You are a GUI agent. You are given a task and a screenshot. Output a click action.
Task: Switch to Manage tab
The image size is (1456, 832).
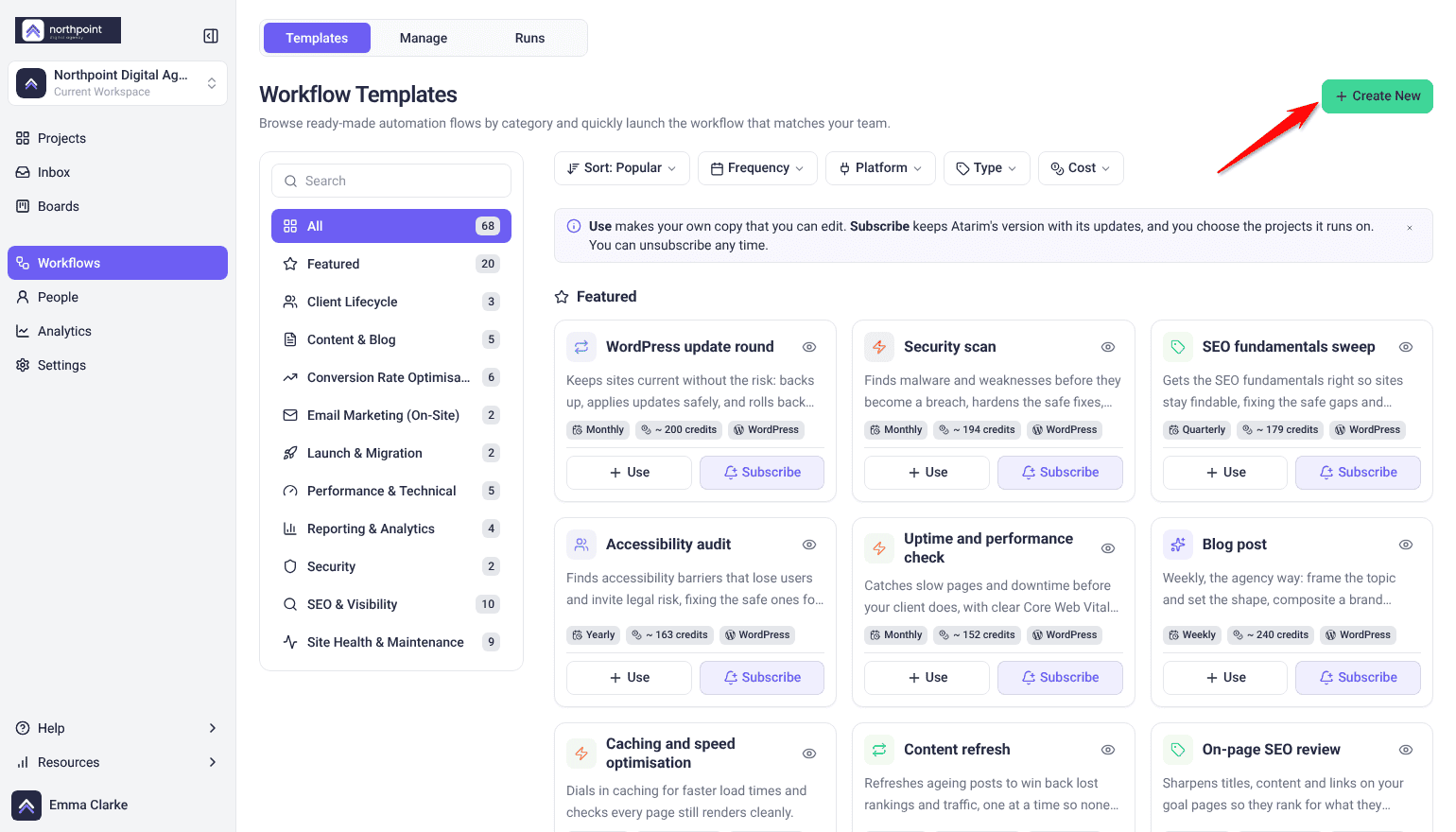pyautogui.click(x=424, y=38)
